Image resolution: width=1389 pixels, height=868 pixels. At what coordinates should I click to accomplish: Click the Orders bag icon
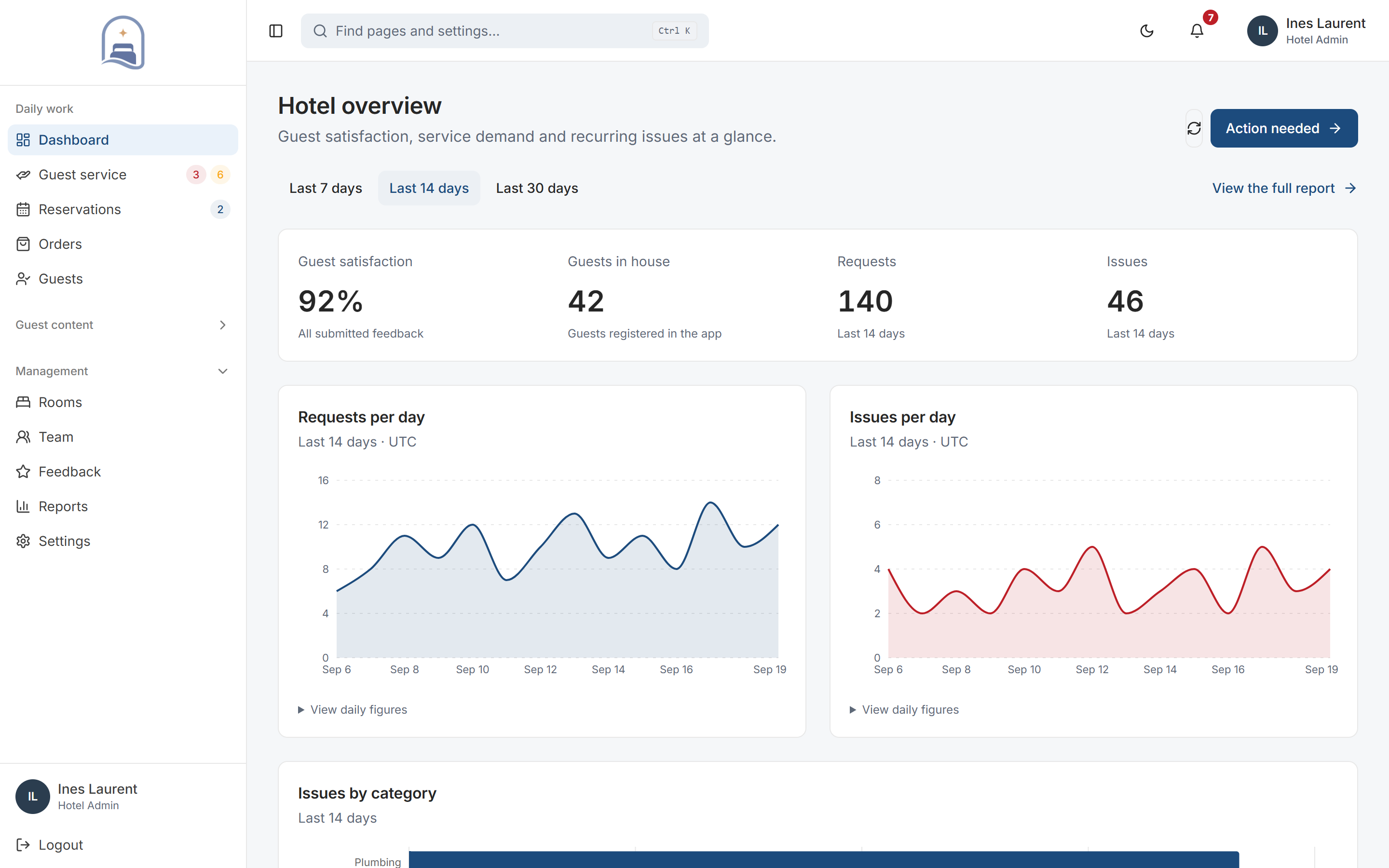23,244
